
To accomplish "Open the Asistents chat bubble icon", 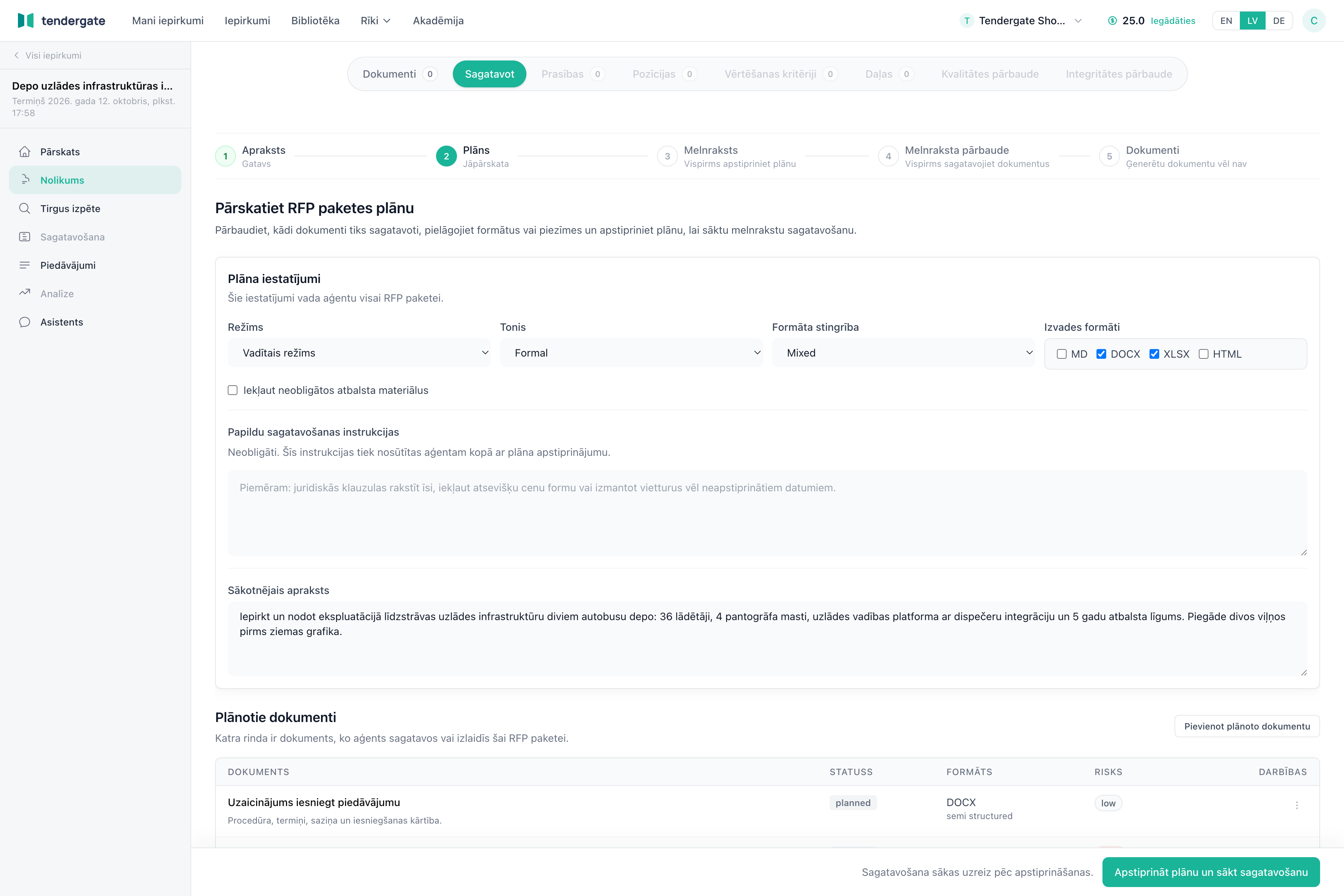I will pos(25,322).
